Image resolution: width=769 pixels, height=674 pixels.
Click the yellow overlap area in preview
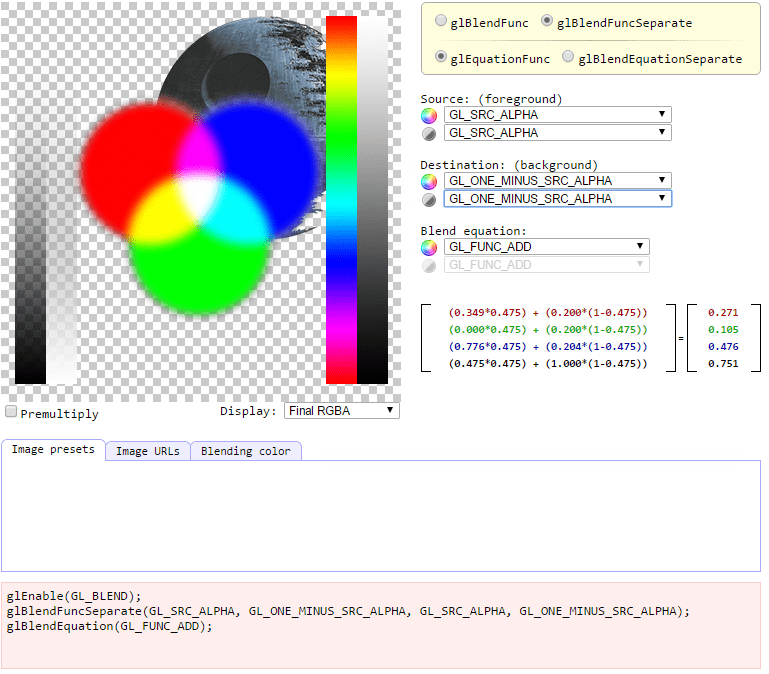point(159,213)
